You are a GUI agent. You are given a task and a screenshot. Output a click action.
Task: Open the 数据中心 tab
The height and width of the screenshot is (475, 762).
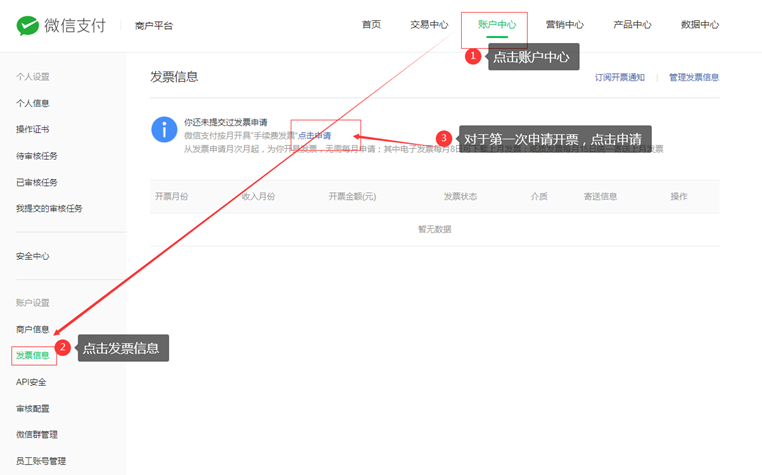(700, 25)
